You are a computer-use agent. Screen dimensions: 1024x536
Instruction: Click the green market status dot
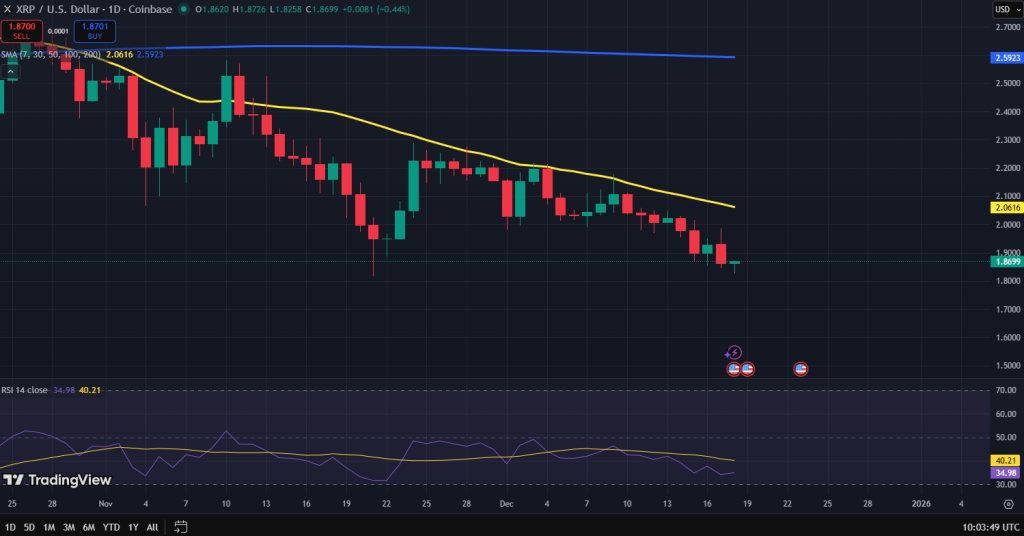tap(184, 9)
